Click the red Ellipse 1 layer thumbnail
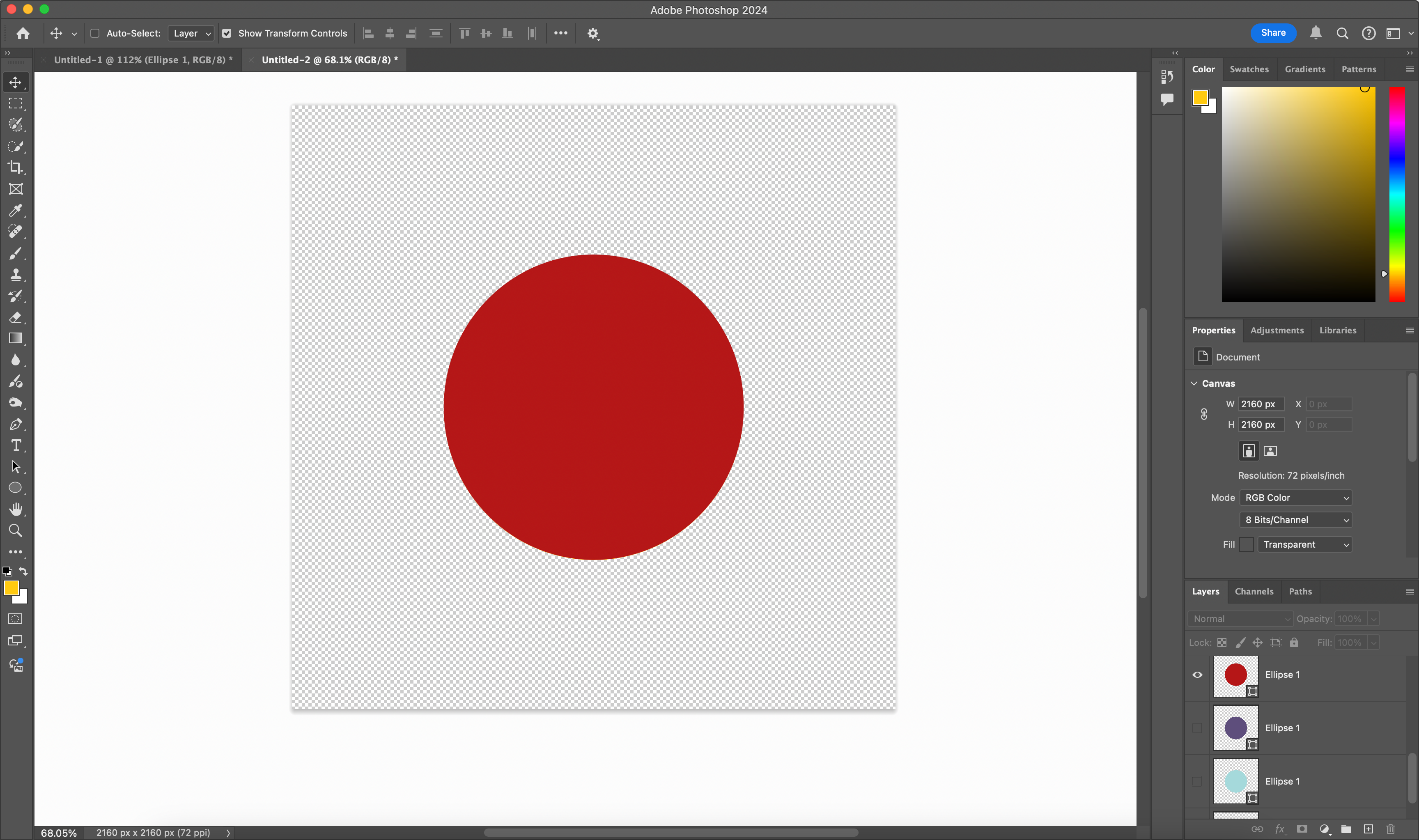The height and width of the screenshot is (840, 1419). click(1235, 675)
